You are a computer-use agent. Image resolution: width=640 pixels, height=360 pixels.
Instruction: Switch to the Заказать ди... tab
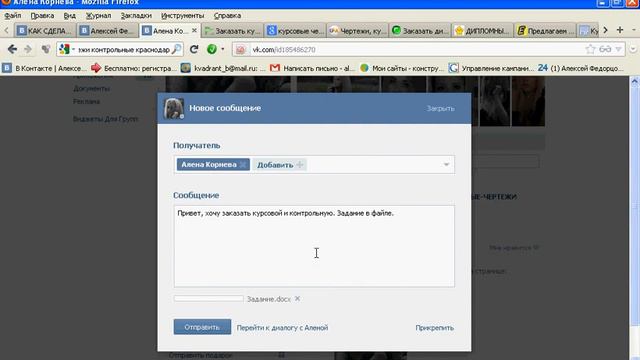click(420, 31)
